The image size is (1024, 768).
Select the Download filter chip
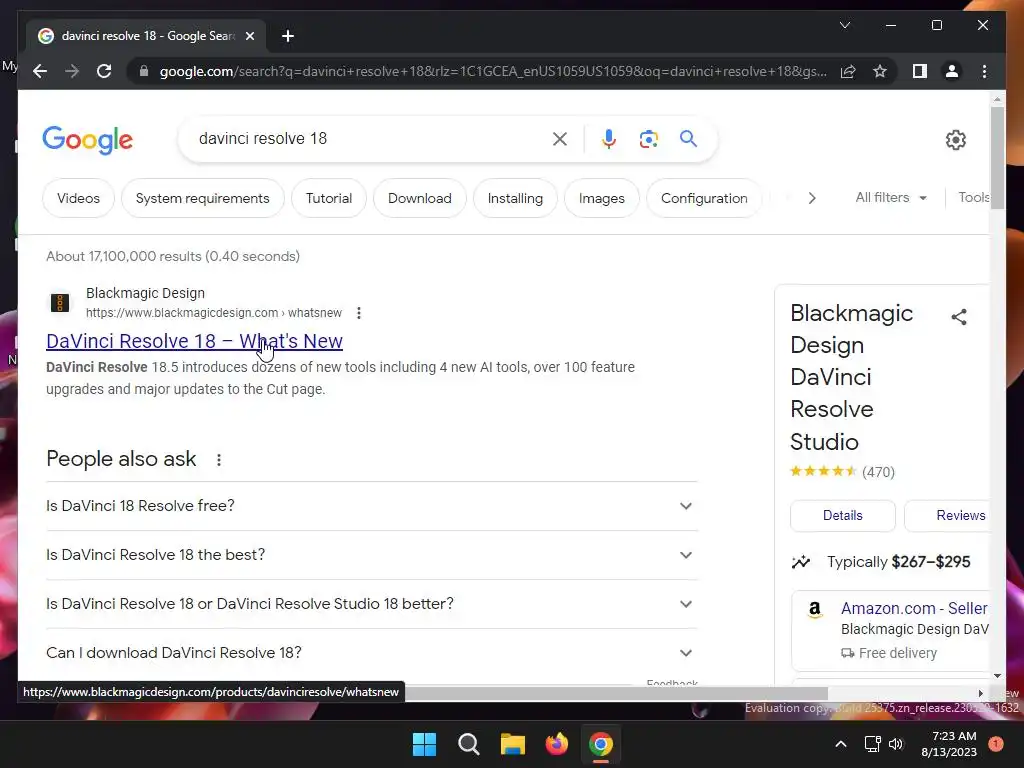tap(420, 198)
